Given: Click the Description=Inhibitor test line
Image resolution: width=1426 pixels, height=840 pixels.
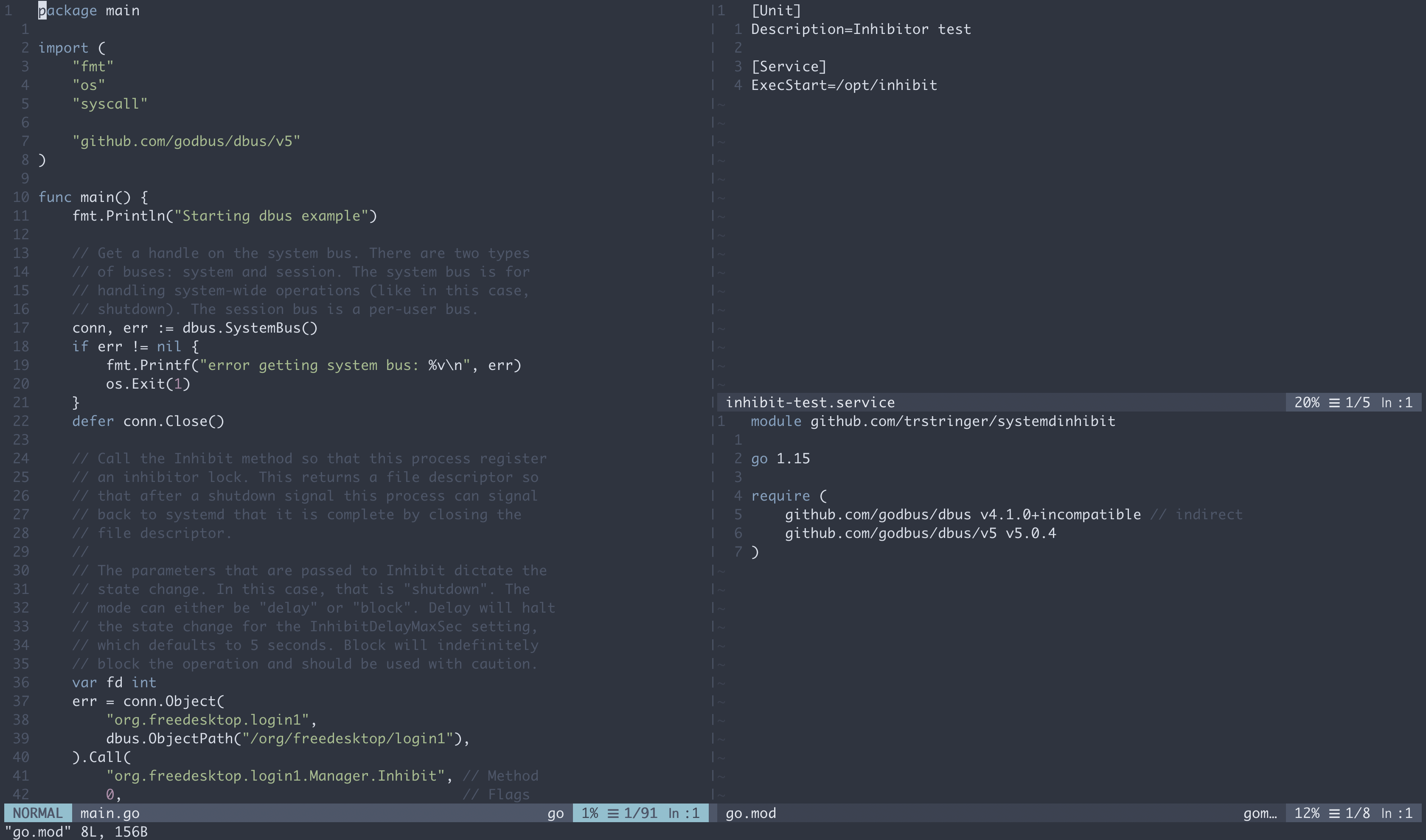Looking at the screenshot, I should [x=861, y=29].
